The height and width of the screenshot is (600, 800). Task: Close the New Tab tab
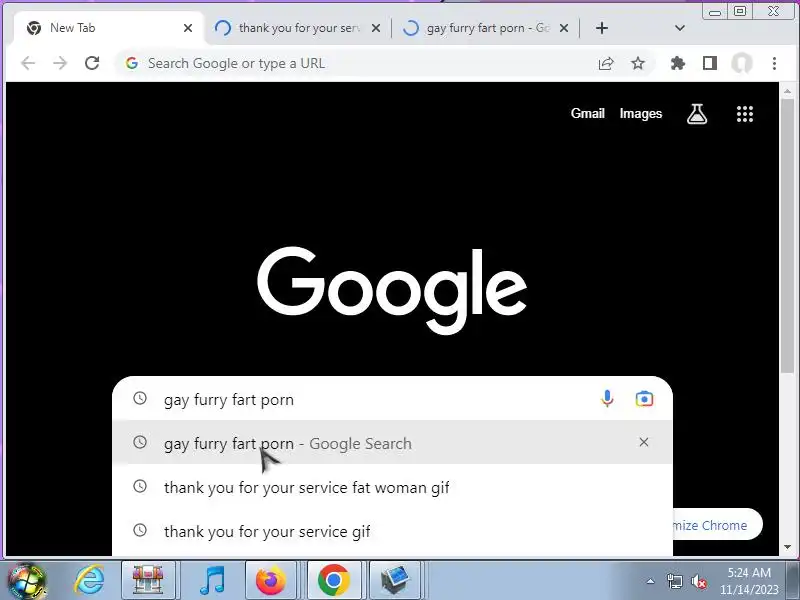point(188,28)
